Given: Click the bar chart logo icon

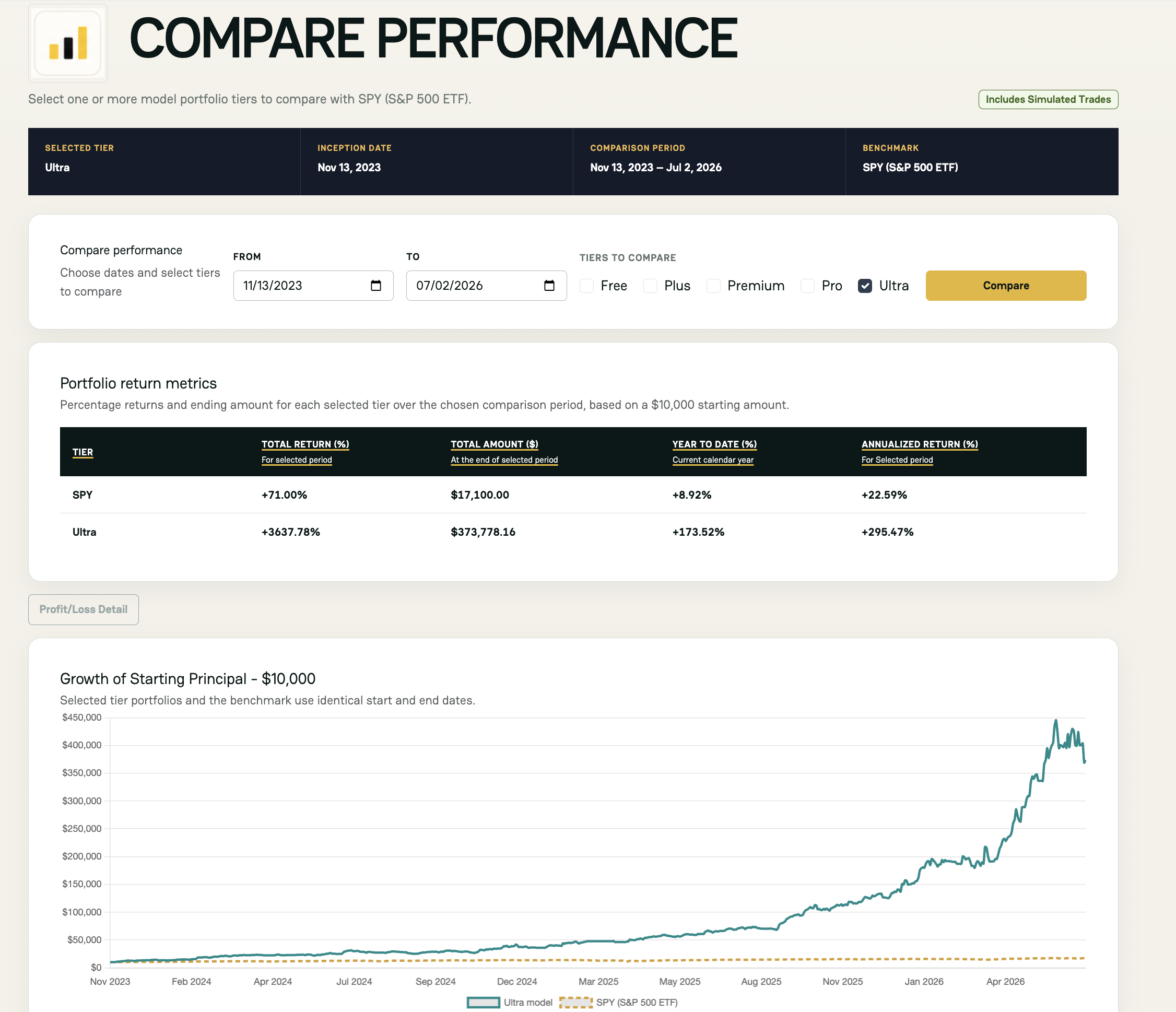Looking at the screenshot, I should (x=67, y=43).
